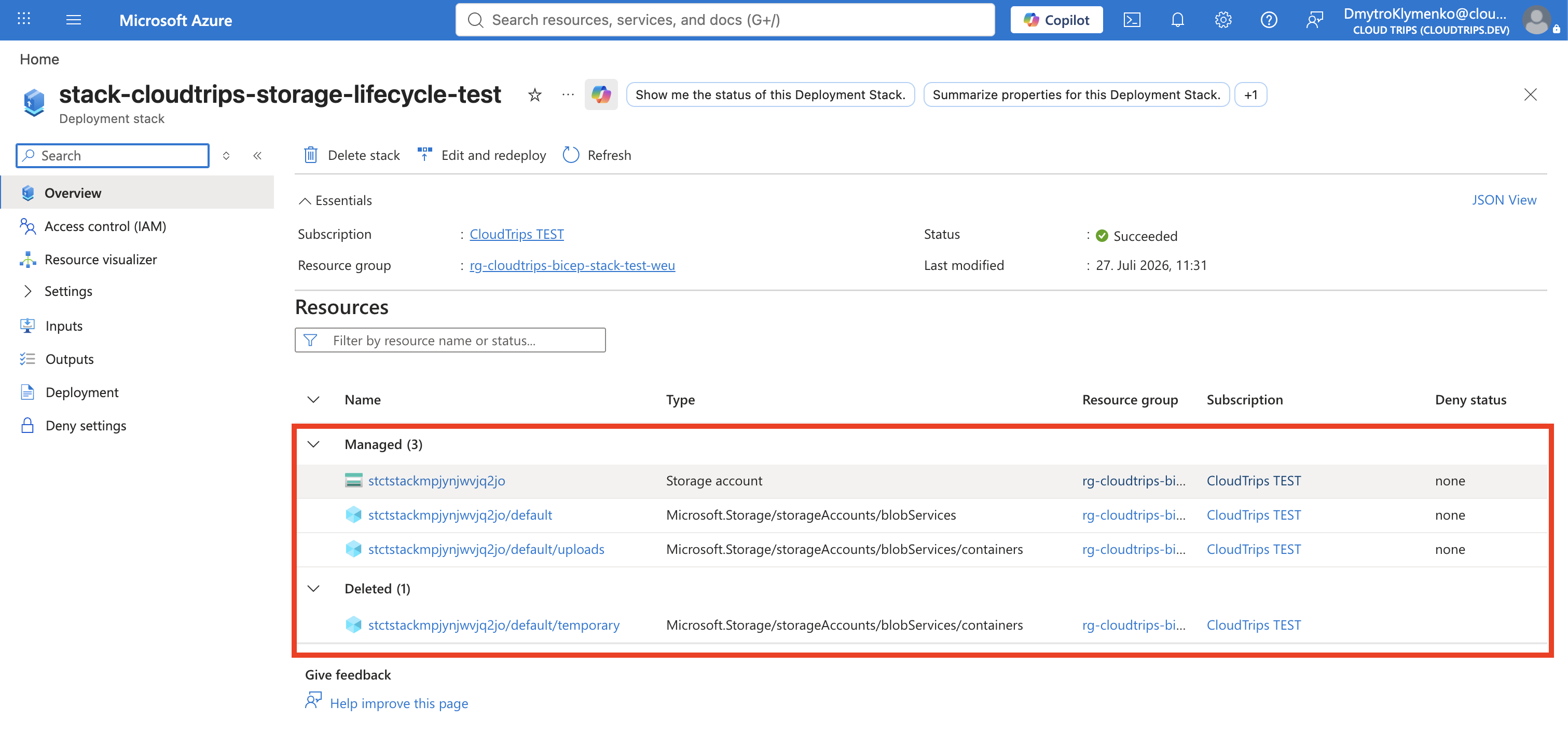Click the sidebar expand/collapse arrows icon
The image size is (1568, 733).
point(226,155)
